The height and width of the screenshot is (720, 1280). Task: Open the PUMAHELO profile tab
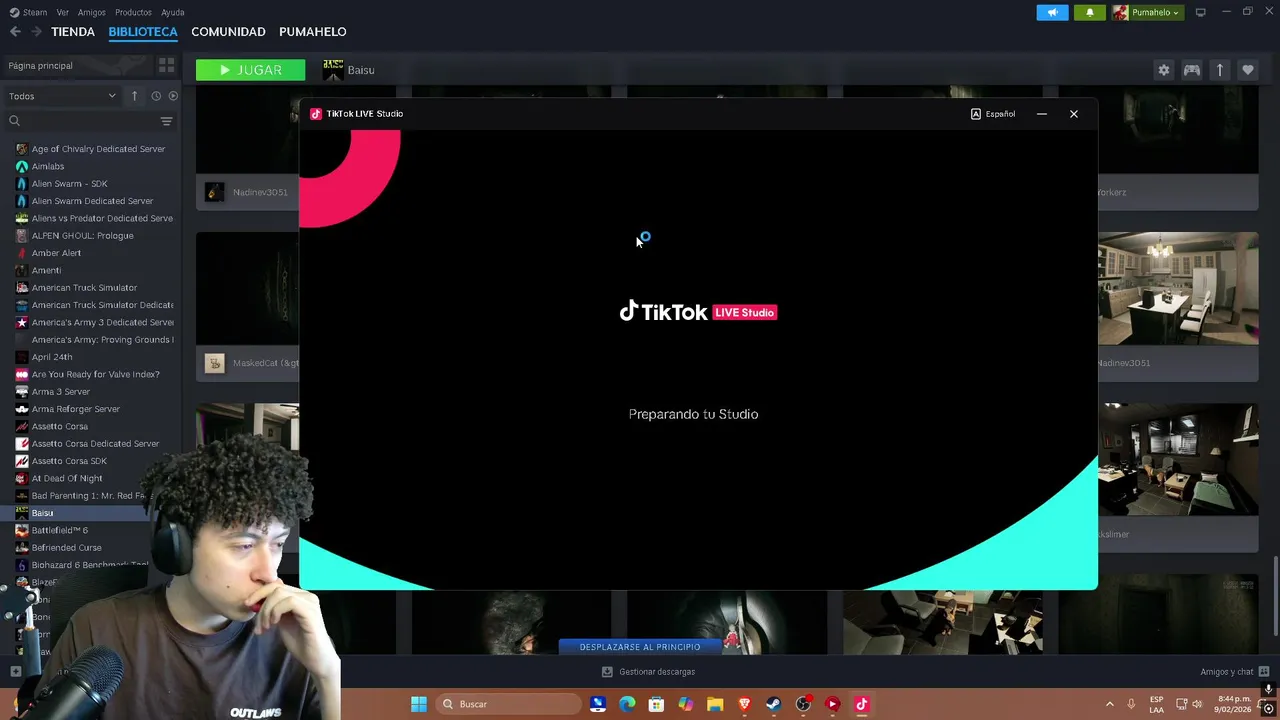[312, 32]
